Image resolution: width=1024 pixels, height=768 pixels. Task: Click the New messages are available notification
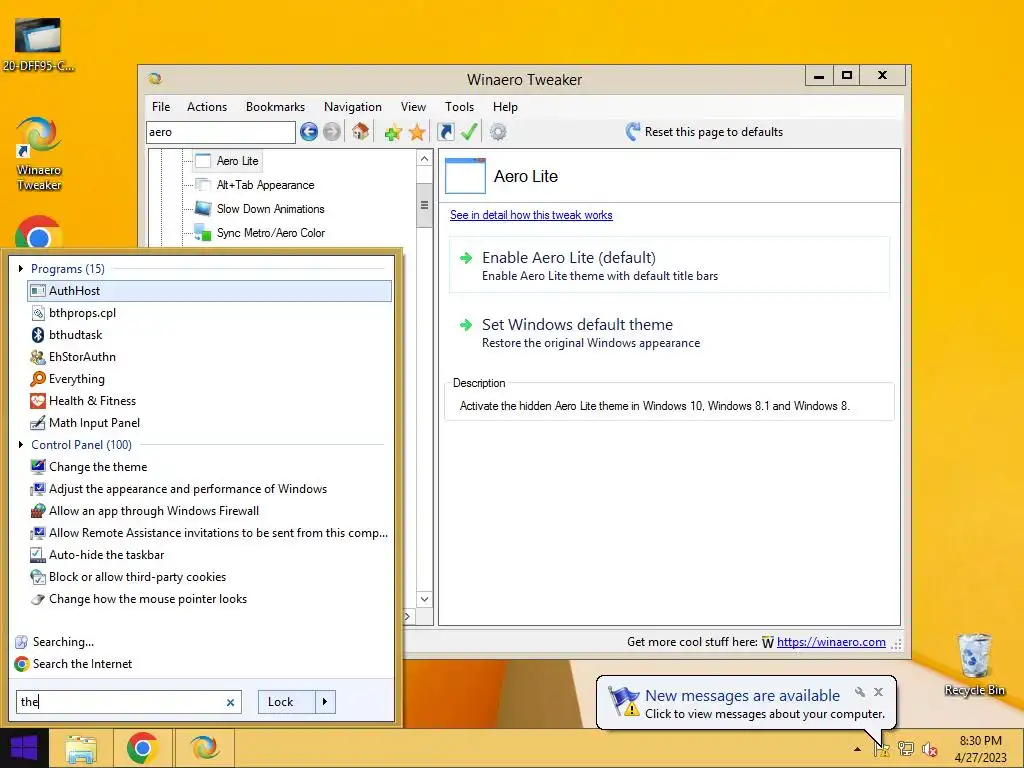tap(746, 703)
